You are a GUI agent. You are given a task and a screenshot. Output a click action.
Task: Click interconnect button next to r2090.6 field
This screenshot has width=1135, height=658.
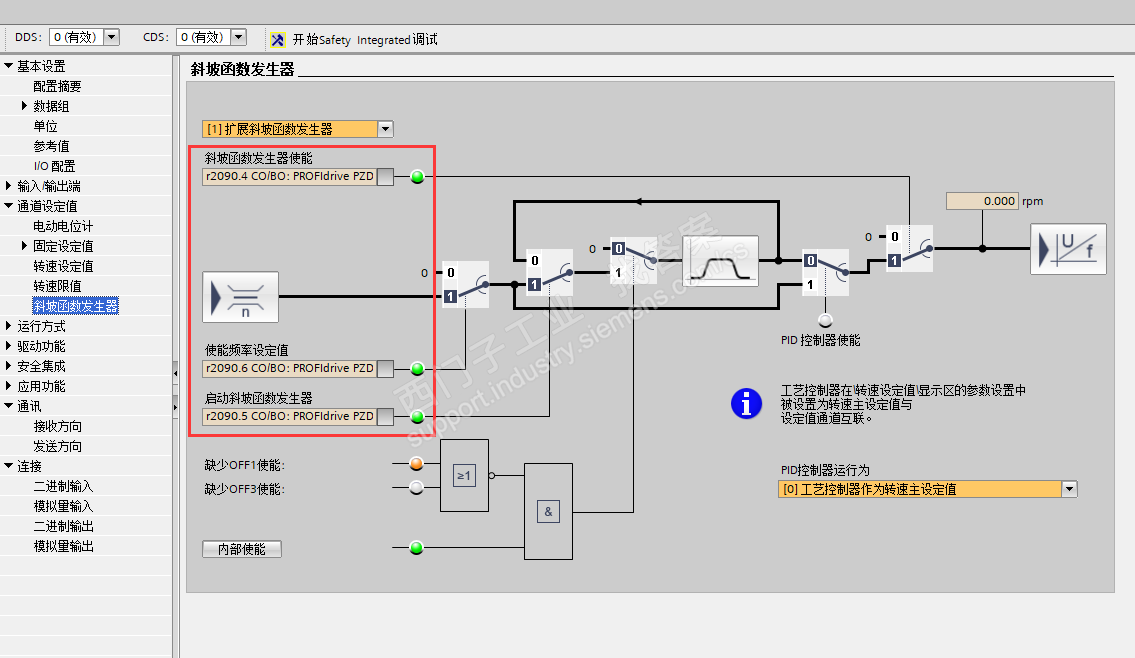[386, 368]
